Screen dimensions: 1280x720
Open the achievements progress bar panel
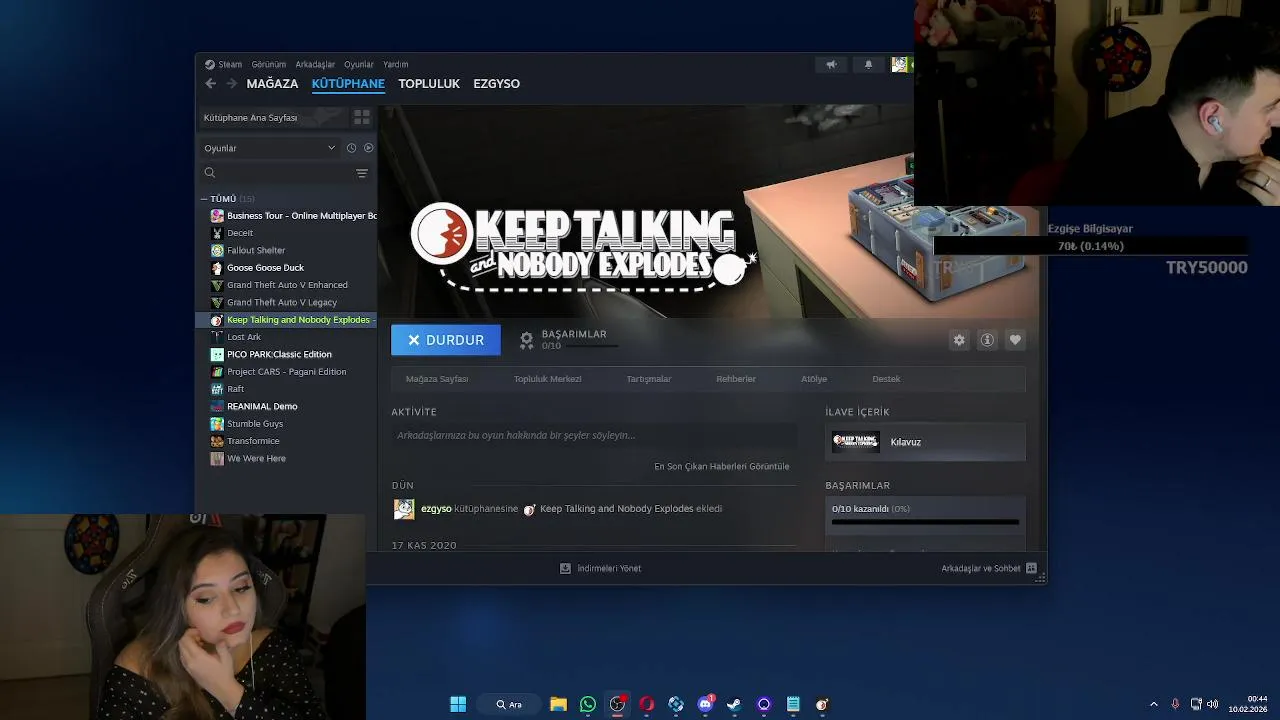pos(925,514)
